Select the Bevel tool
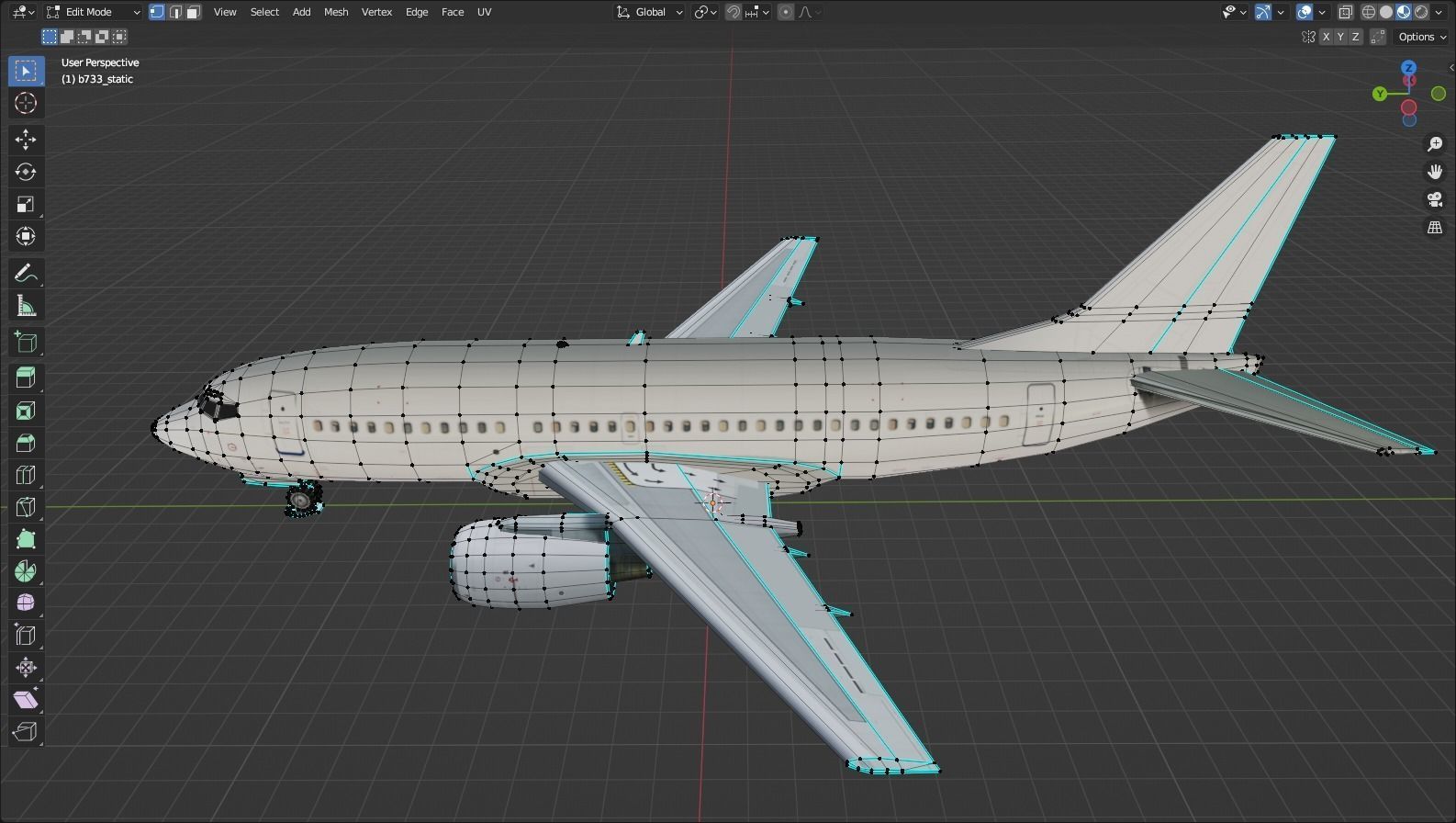This screenshot has width=1456, height=823. (x=26, y=443)
